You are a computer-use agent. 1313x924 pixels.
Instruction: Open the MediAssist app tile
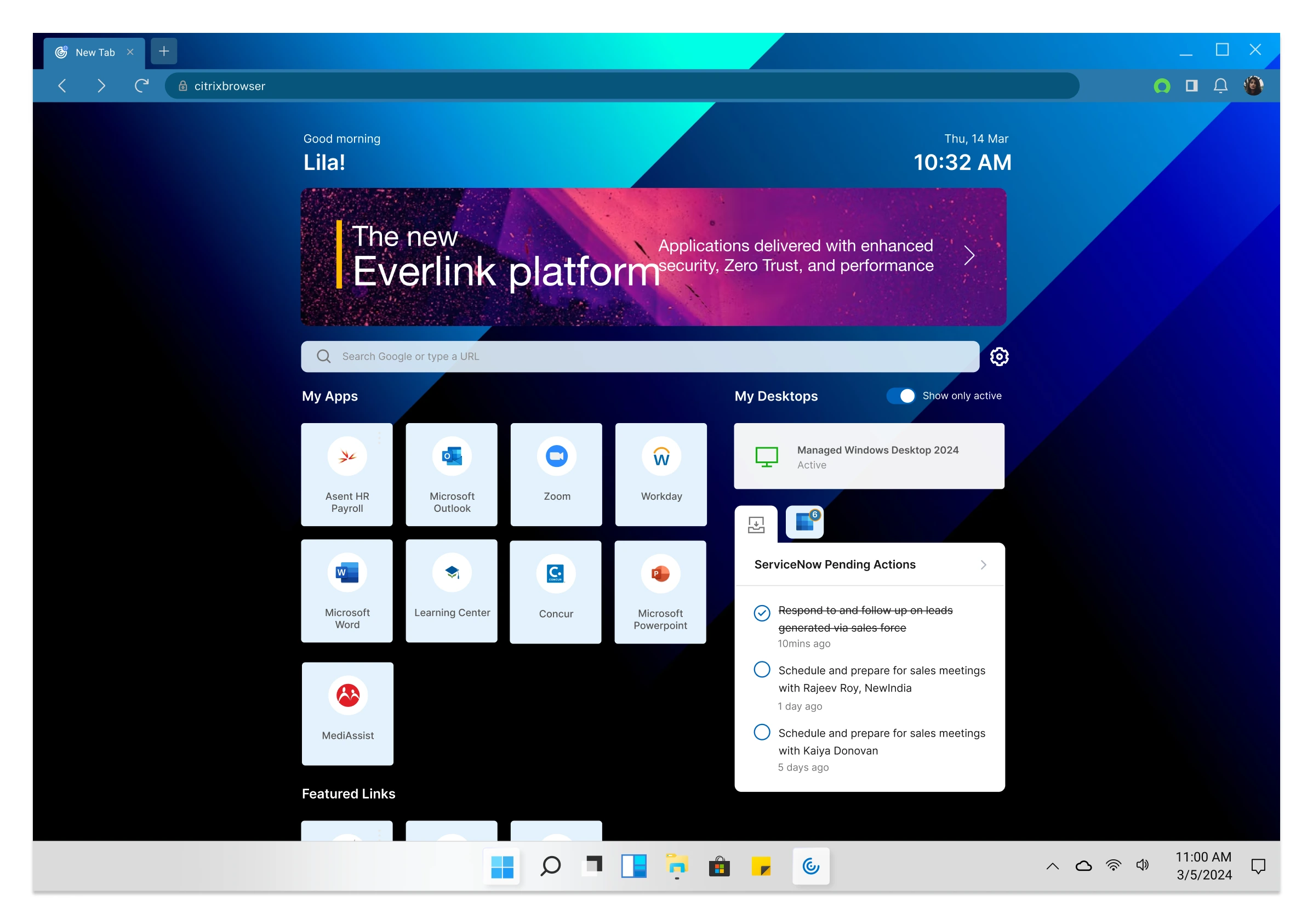pyautogui.click(x=347, y=714)
